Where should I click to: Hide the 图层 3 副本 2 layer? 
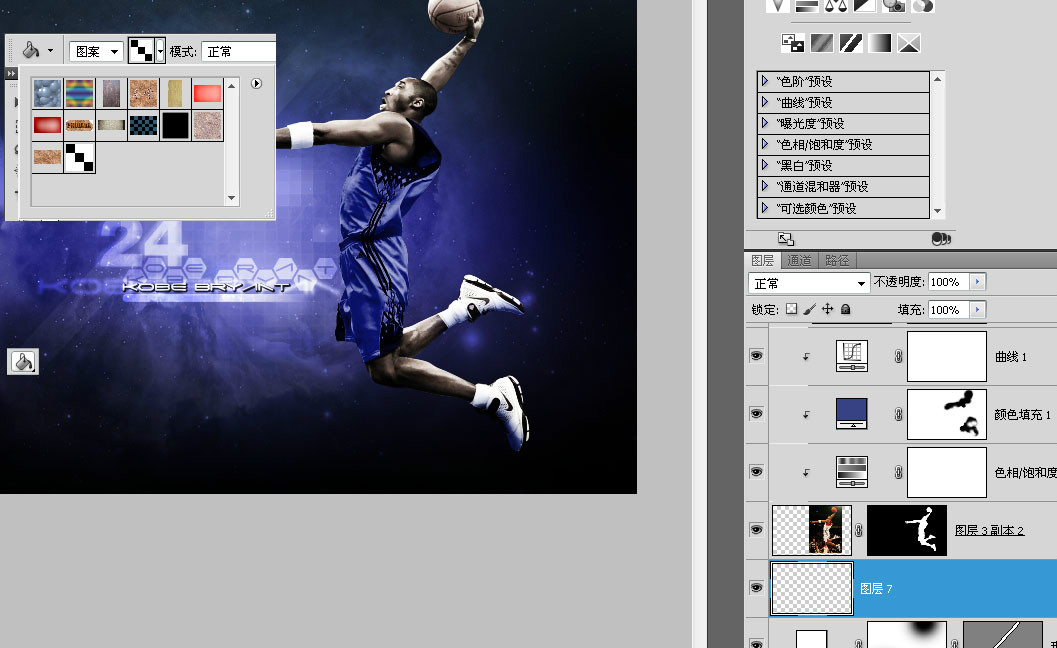[756, 529]
